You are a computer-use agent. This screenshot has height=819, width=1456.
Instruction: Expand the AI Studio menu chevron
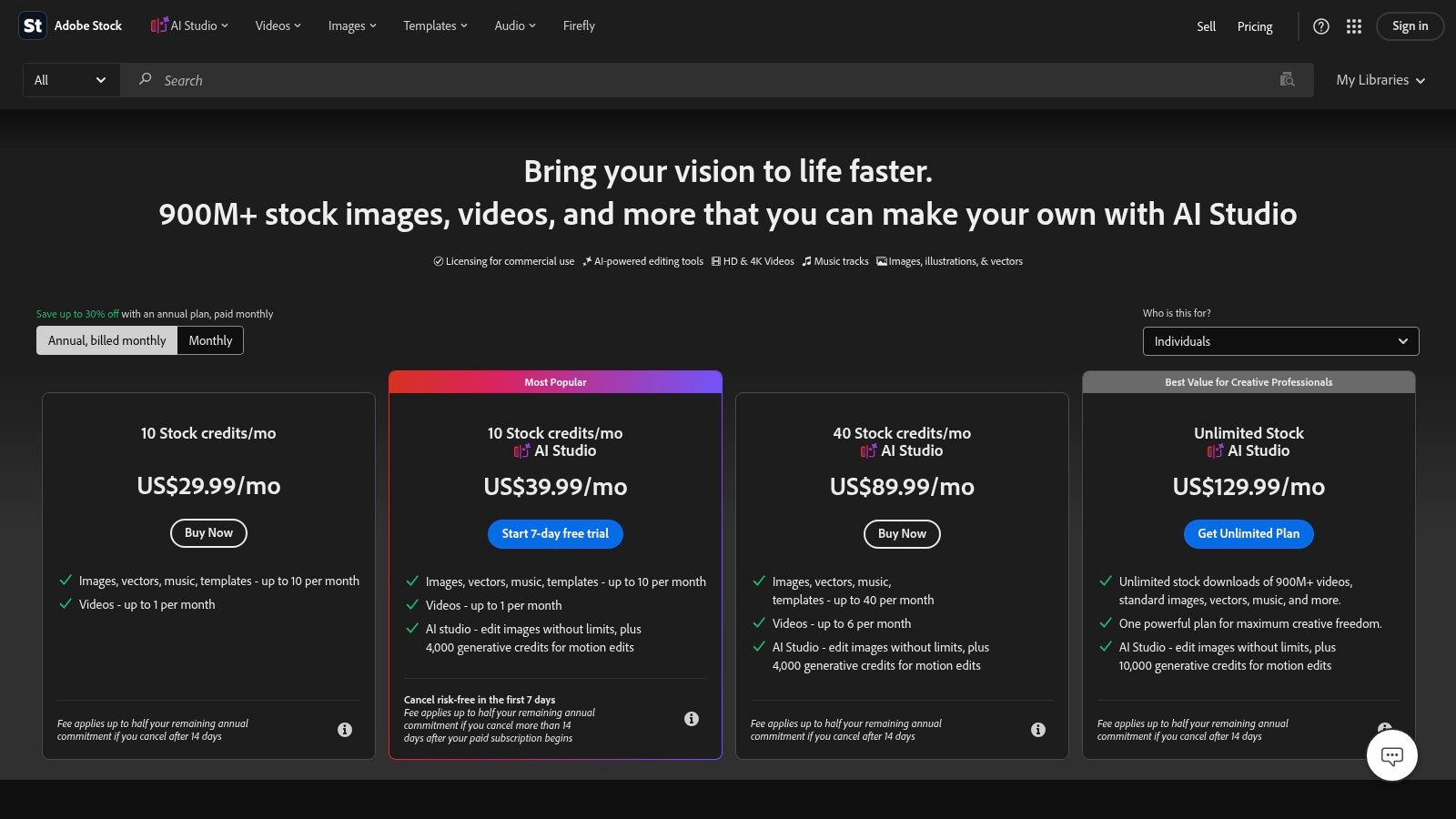tap(225, 25)
